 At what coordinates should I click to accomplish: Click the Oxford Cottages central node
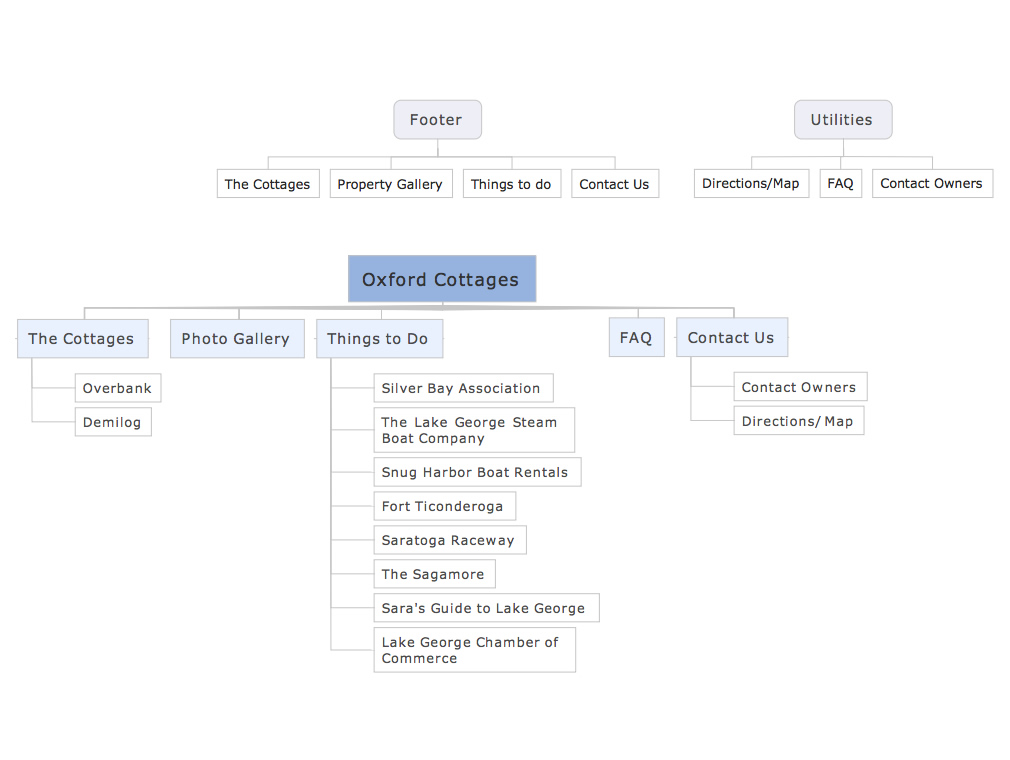(x=442, y=279)
